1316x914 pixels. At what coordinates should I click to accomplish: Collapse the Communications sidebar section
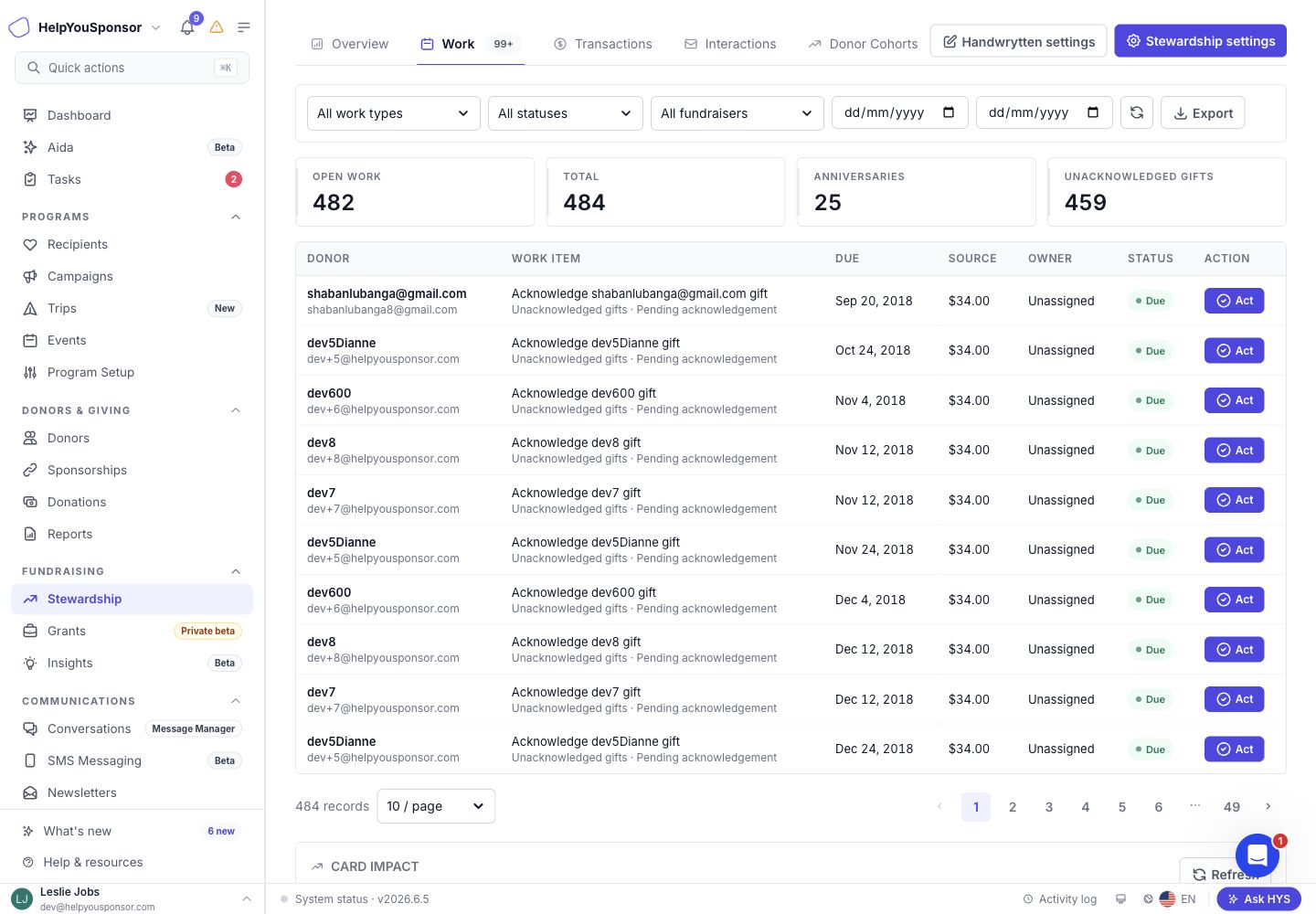tap(236, 701)
